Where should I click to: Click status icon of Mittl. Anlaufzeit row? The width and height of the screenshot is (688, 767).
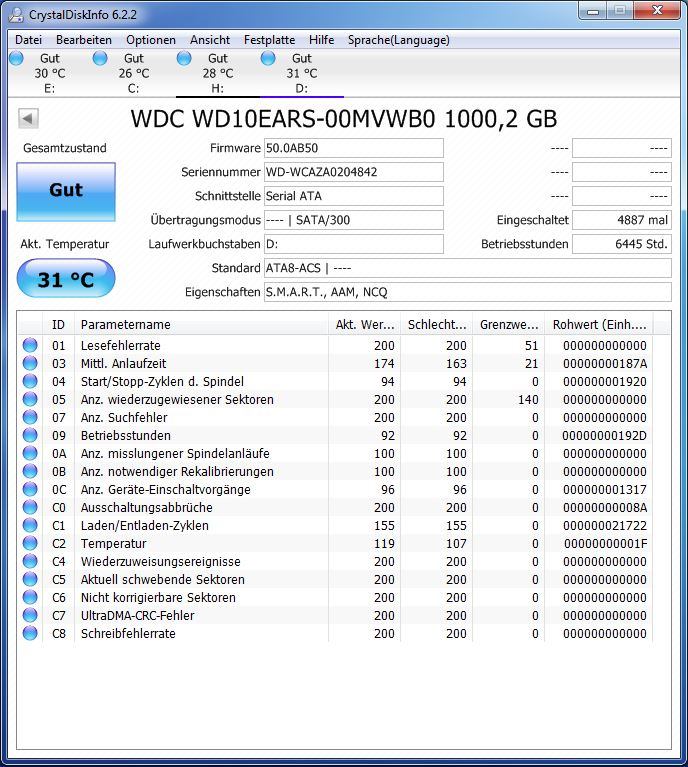click(x=30, y=363)
